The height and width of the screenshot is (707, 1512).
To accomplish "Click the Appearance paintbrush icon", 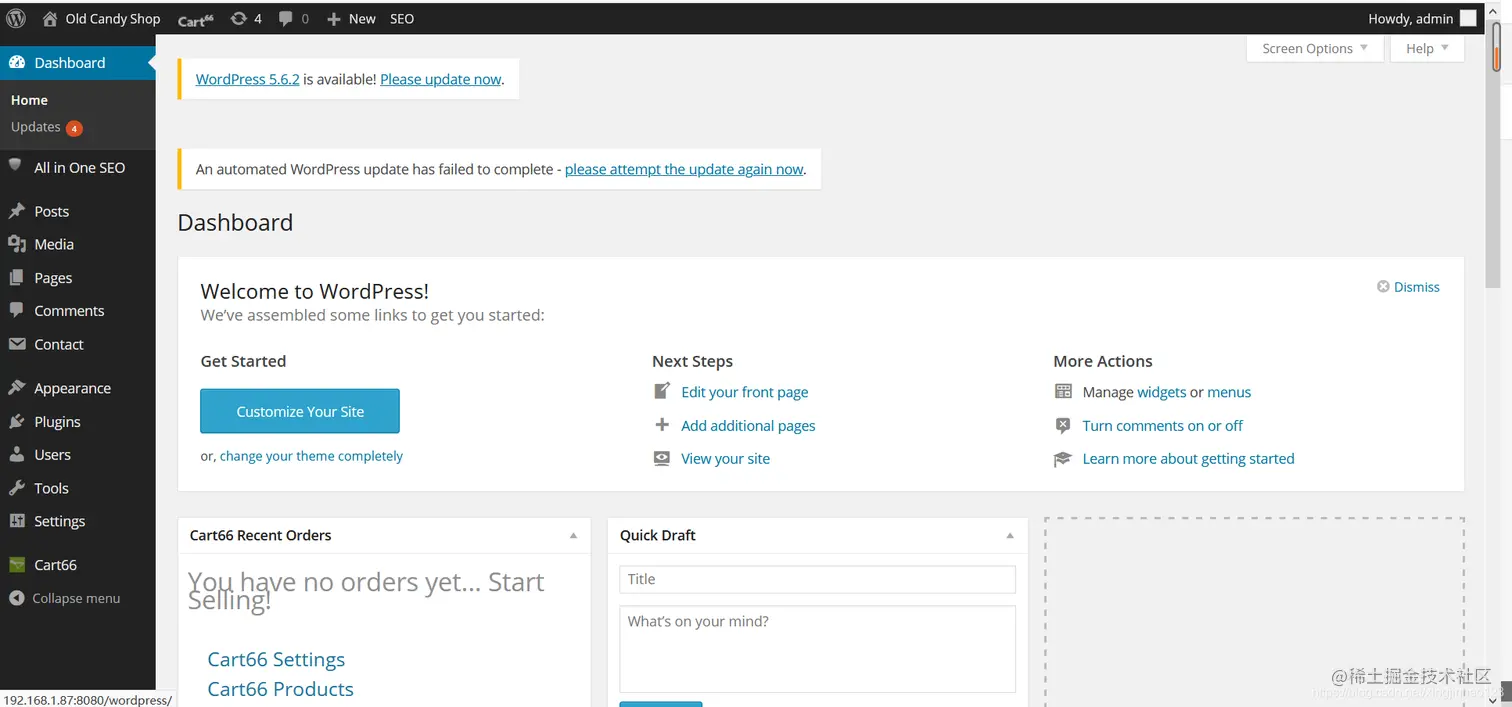I will click(x=16, y=388).
